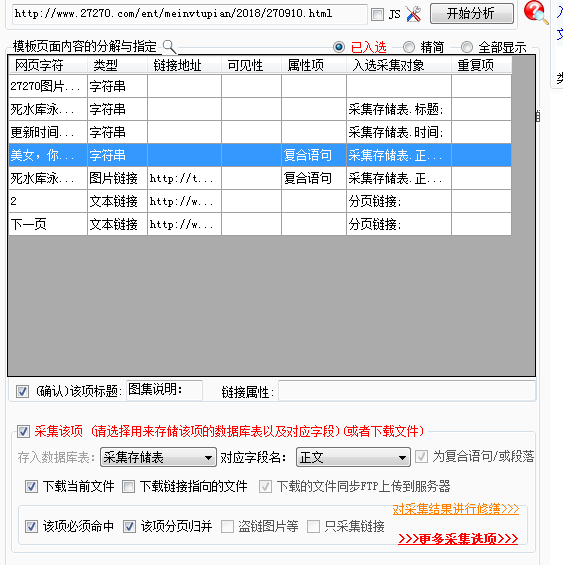Viewport: 563px width, 565px height.
Task: Click the URL address input field
Action: click(190, 14)
